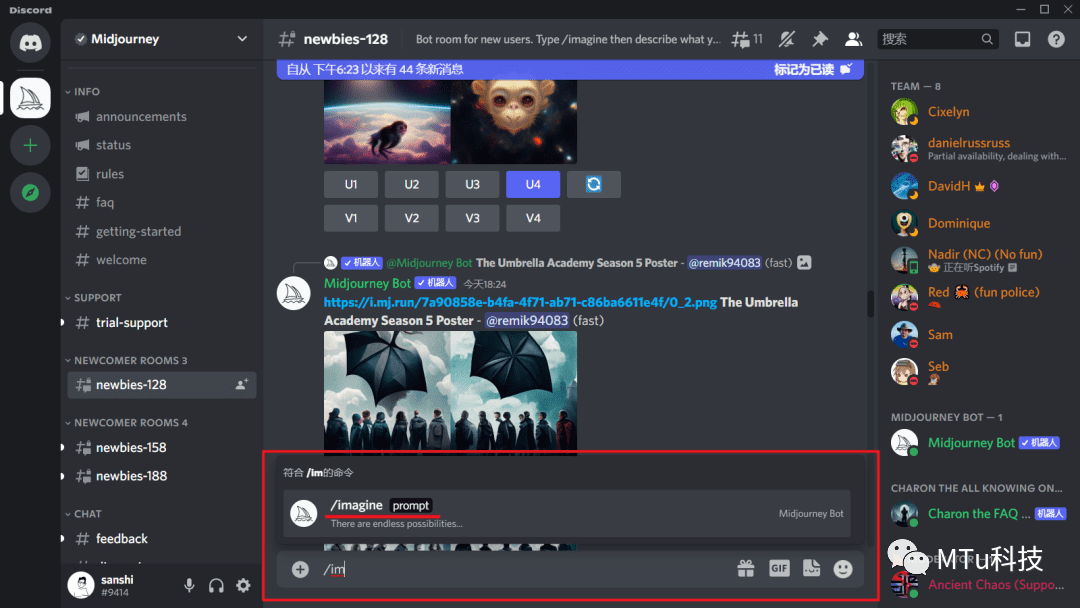
Task: Toggle headphone deafen
Action: click(x=216, y=585)
